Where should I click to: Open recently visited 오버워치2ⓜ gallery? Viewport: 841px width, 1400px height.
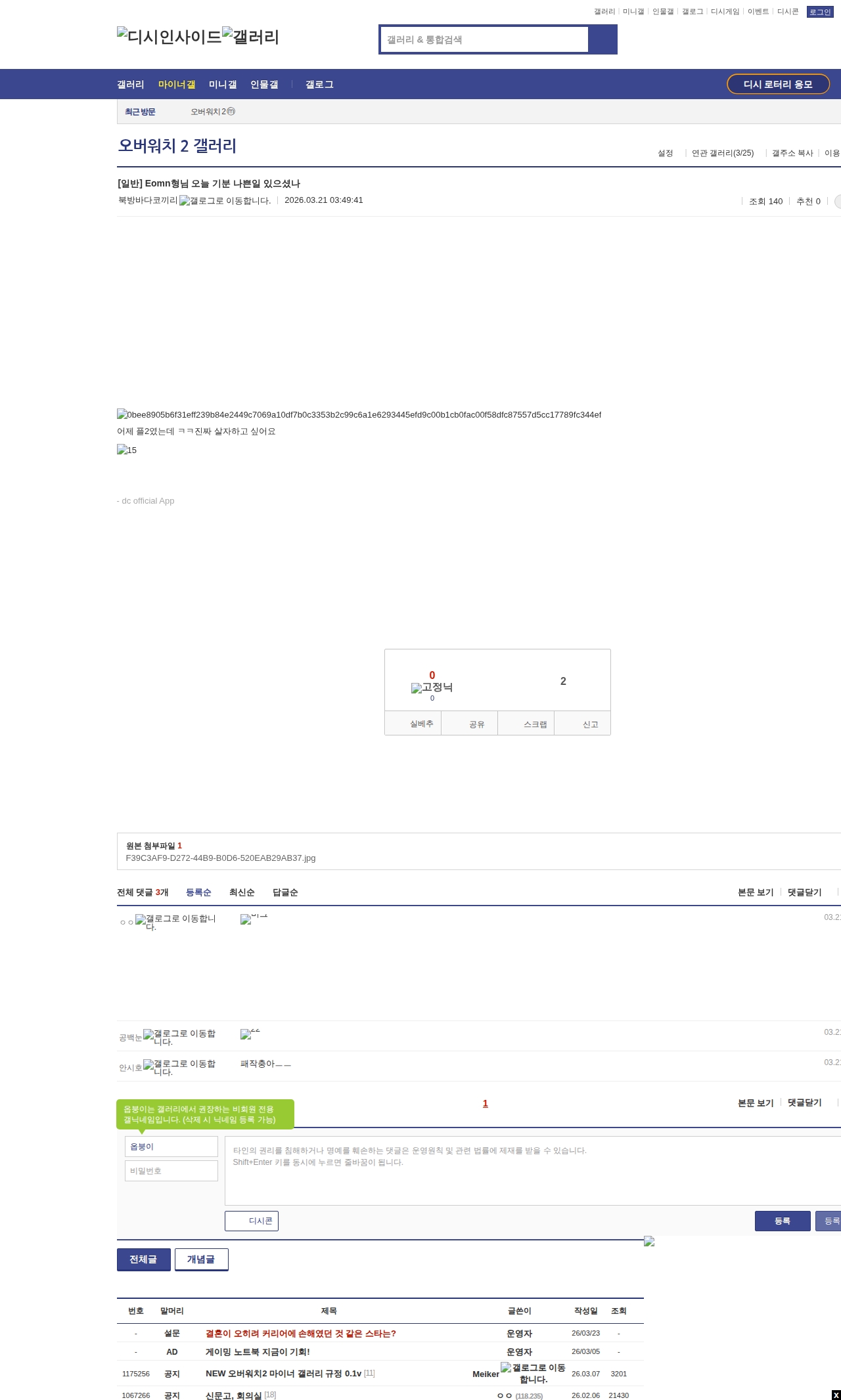(x=213, y=112)
